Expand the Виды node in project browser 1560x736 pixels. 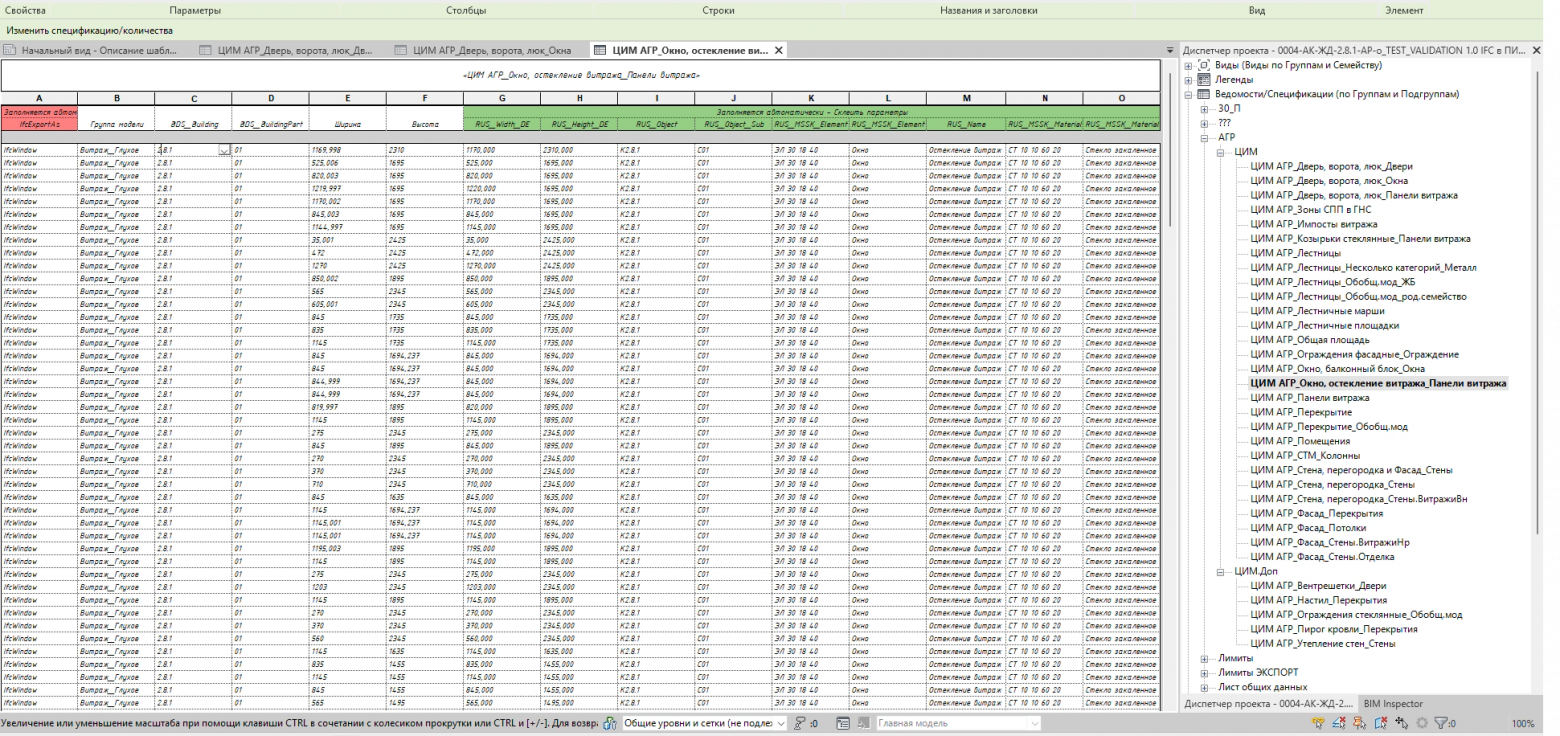coord(1189,65)
